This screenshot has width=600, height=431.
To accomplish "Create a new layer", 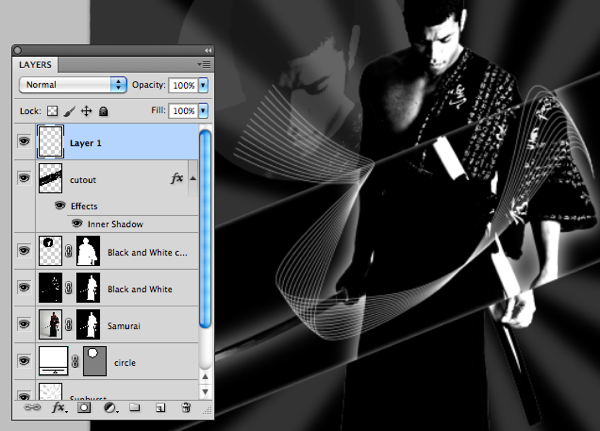I will [x=160, y=408].
